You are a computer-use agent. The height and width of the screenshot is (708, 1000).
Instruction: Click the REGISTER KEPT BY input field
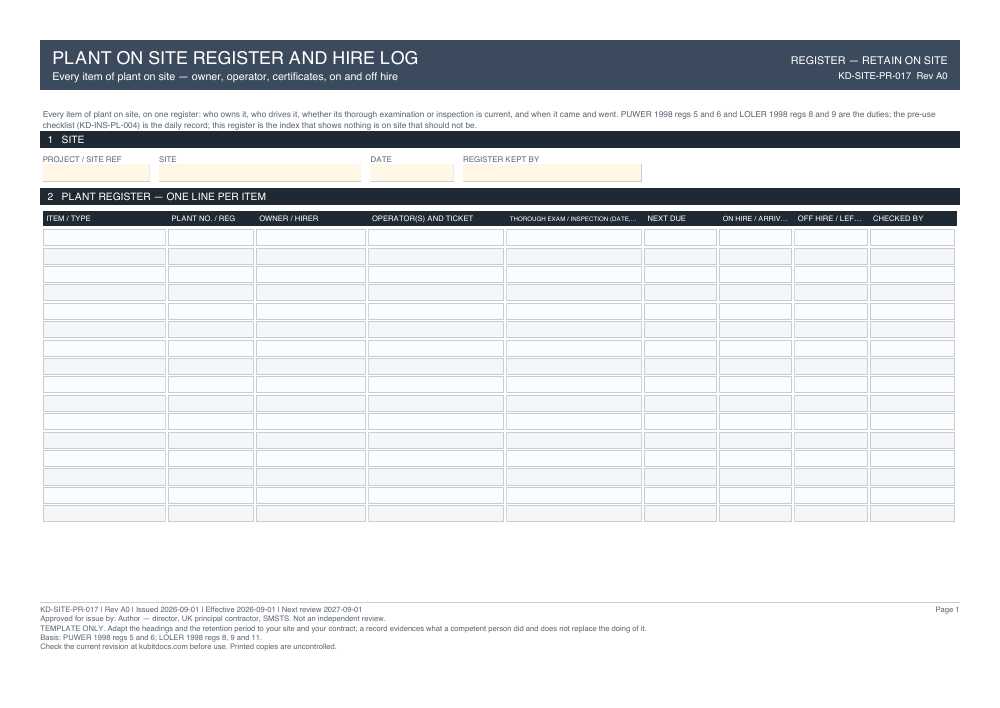pyautogui.click(x=552, y=173)
